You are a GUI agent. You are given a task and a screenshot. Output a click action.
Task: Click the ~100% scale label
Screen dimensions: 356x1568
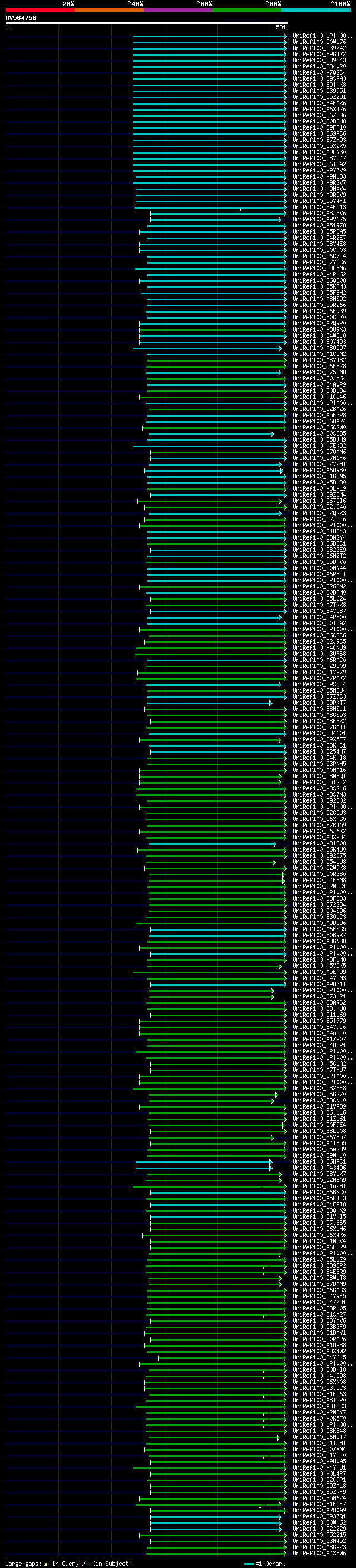click(x=340, y=4)
